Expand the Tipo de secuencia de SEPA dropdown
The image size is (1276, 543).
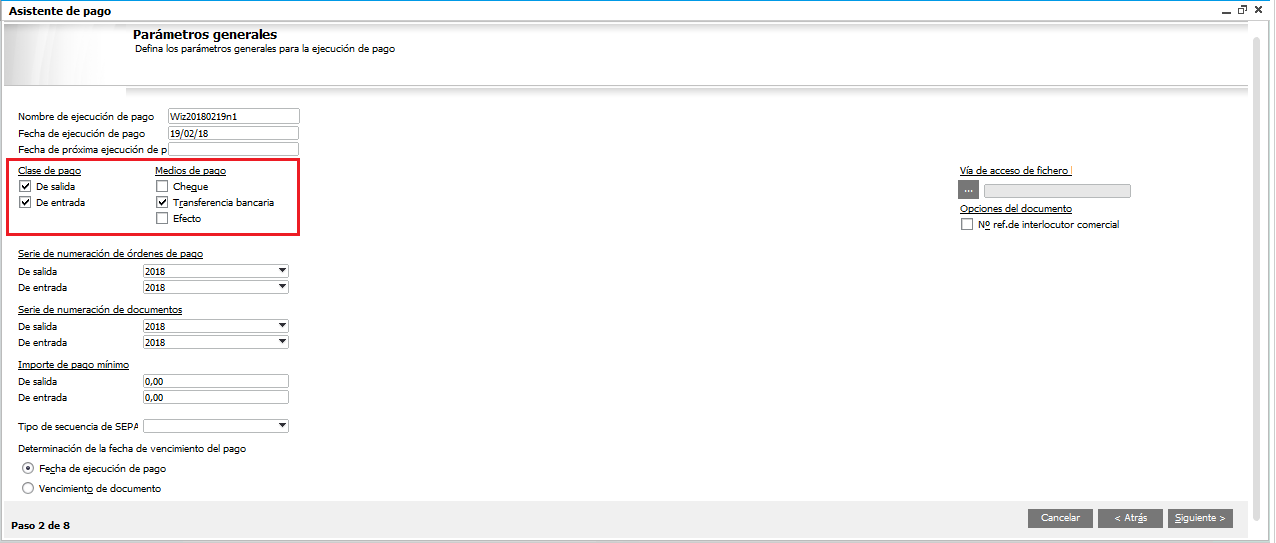click(282, 426)
